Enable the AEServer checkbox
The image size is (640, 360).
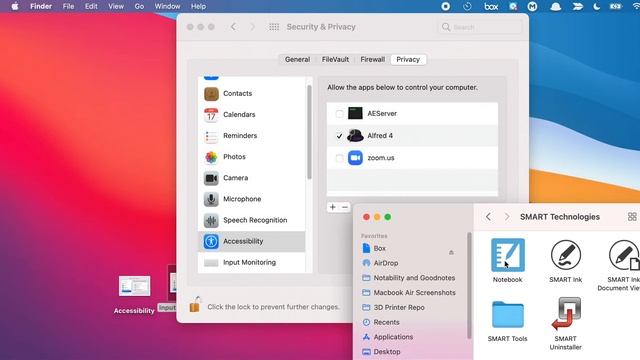(x=339, y=114)
